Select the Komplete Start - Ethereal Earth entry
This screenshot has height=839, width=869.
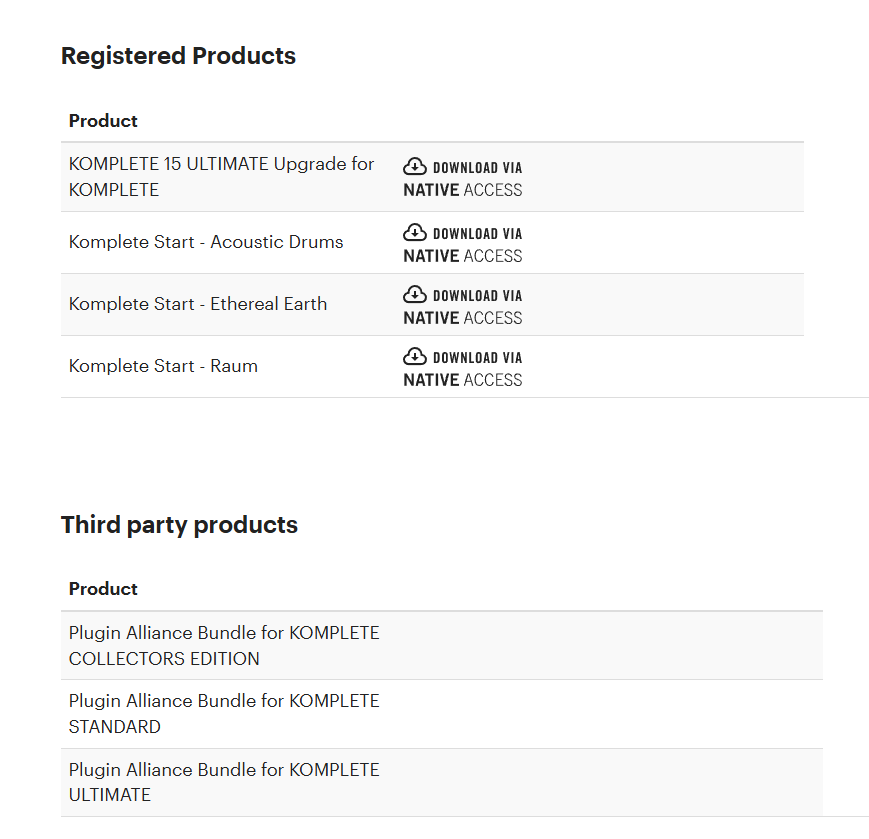tap(197, 304)
